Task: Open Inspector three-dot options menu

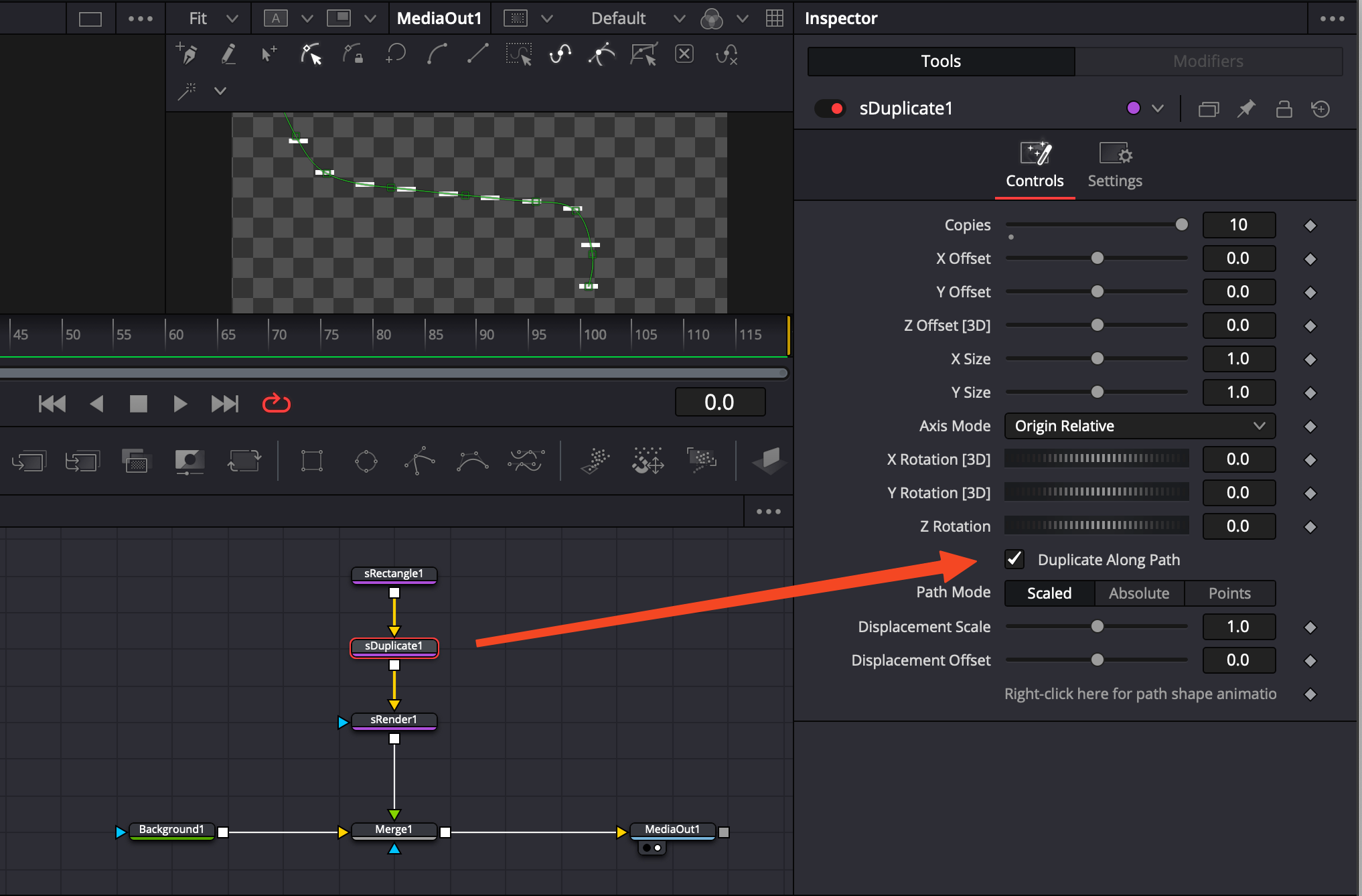Action: tap(1332, 18)
